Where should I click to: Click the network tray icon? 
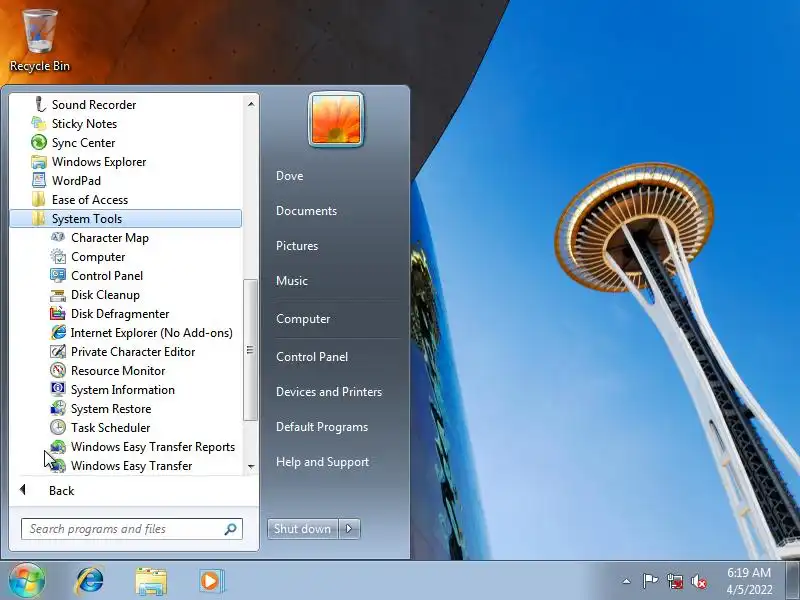tap(675, 581)
